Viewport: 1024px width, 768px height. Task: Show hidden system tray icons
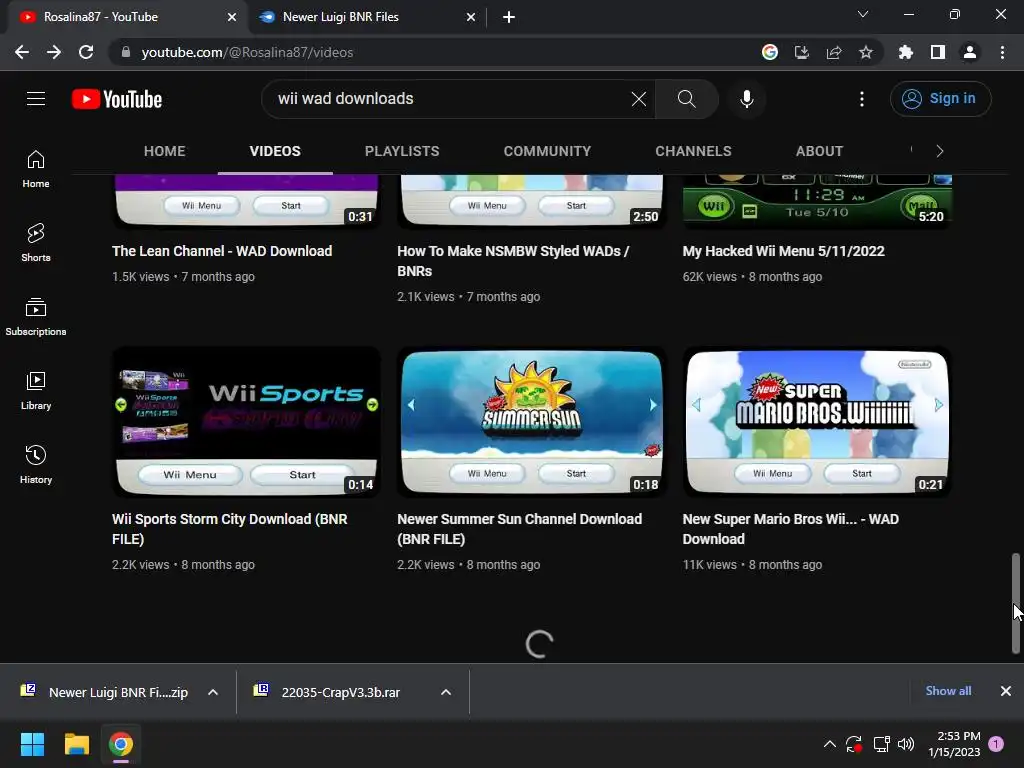point(830,744)
